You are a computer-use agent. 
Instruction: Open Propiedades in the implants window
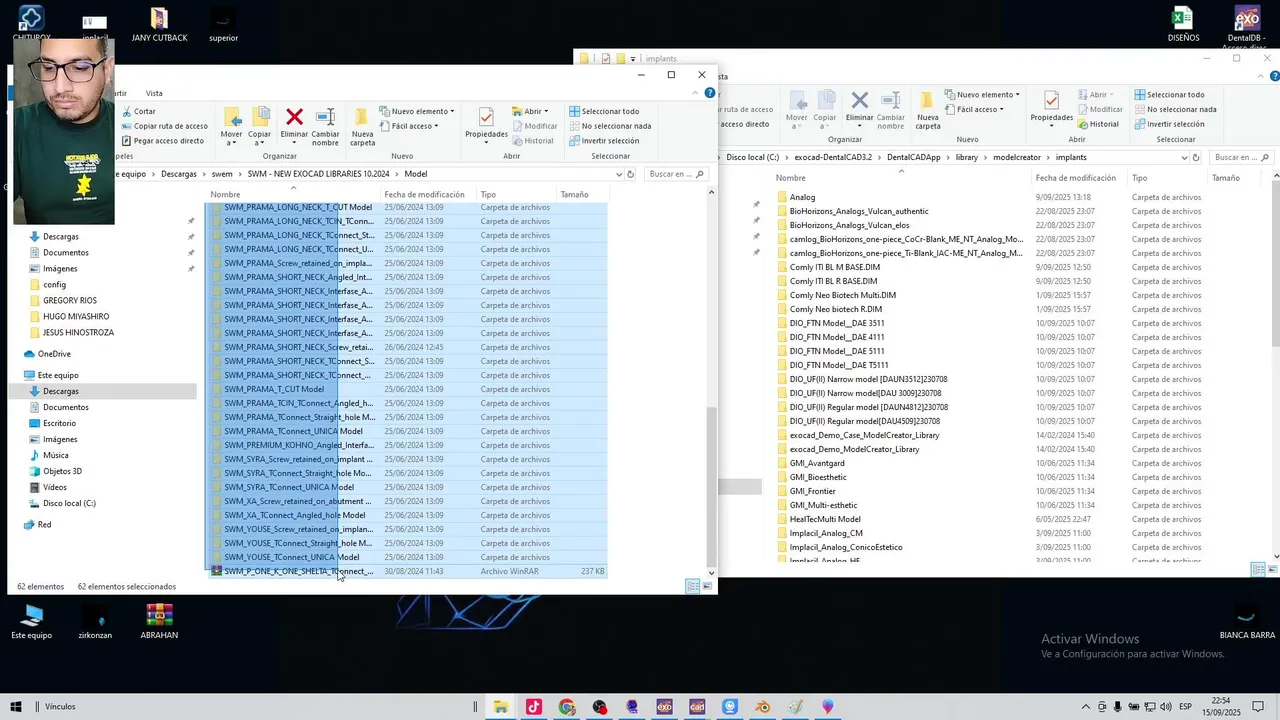pos(1052,107)
